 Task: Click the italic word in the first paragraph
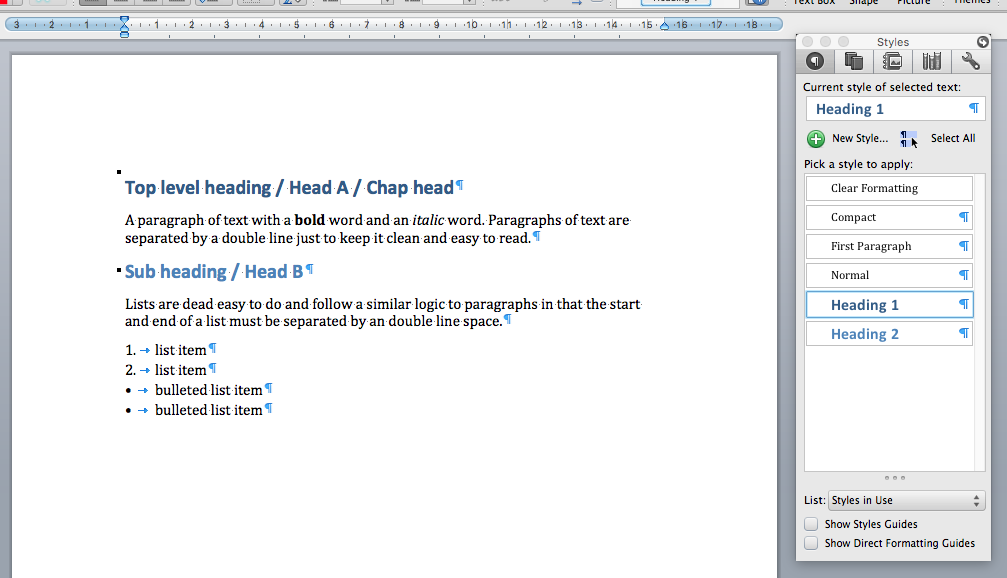(428, 220)
